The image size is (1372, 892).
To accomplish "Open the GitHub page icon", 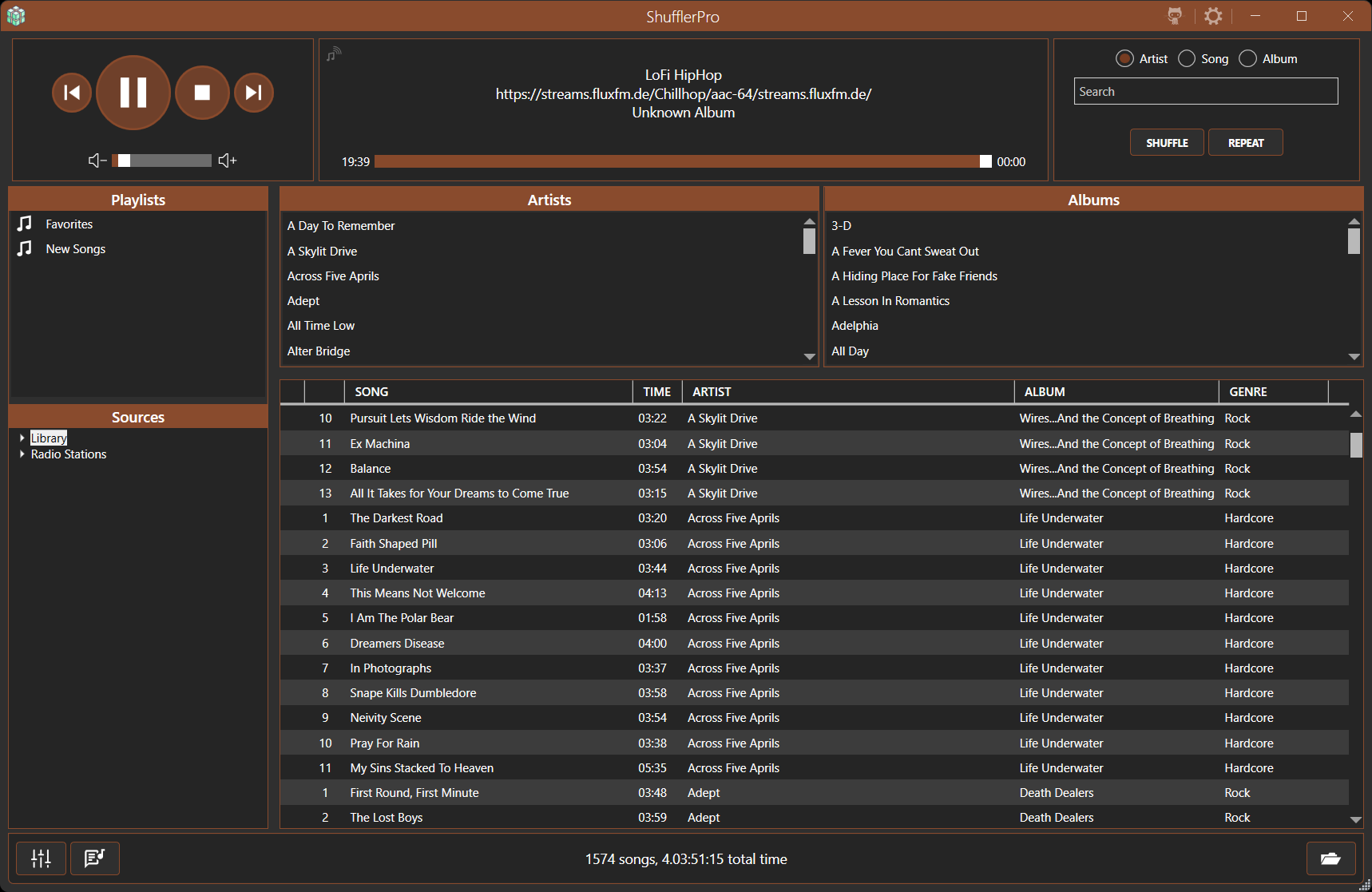I will pyautogui.click(x=1175, y=16).
